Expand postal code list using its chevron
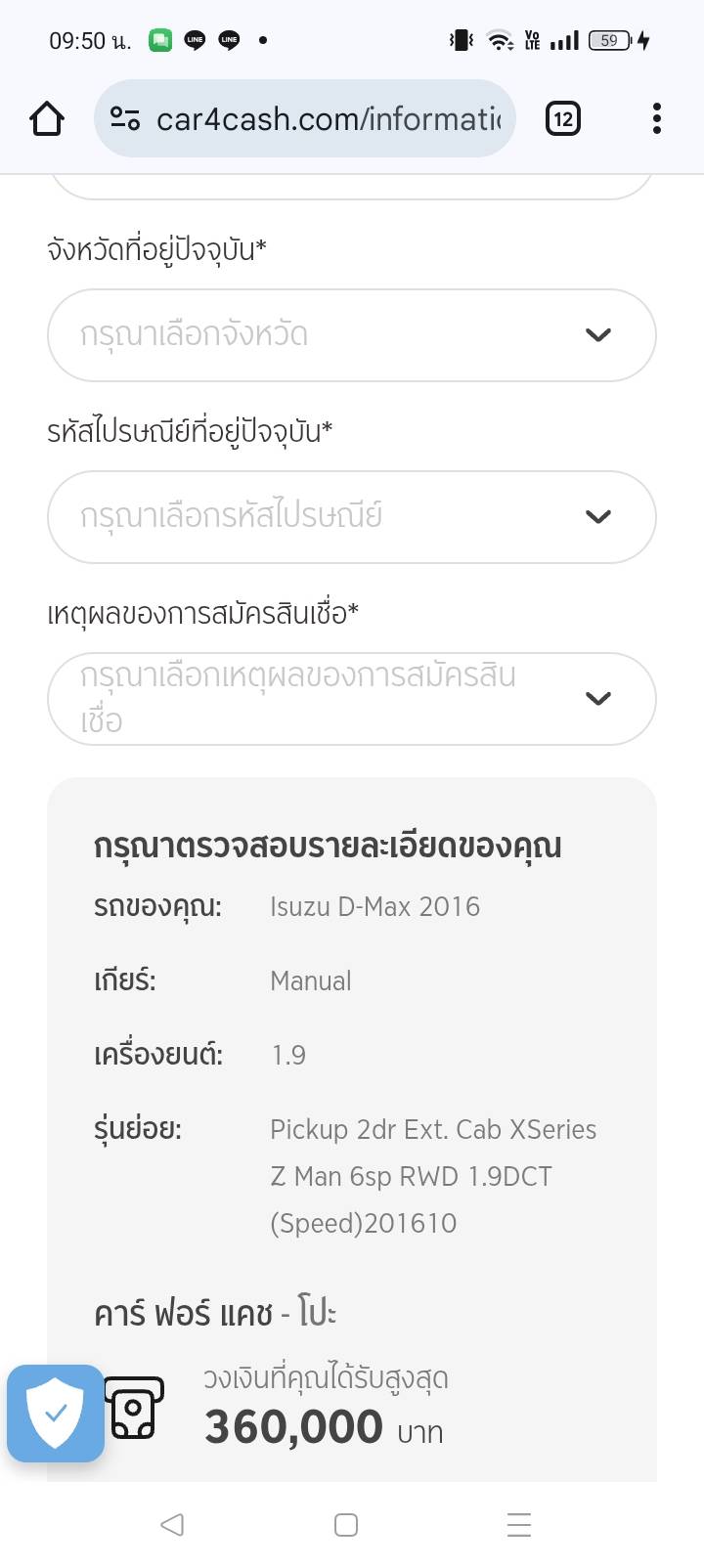 pyautogui.click(x=597, y=517)
